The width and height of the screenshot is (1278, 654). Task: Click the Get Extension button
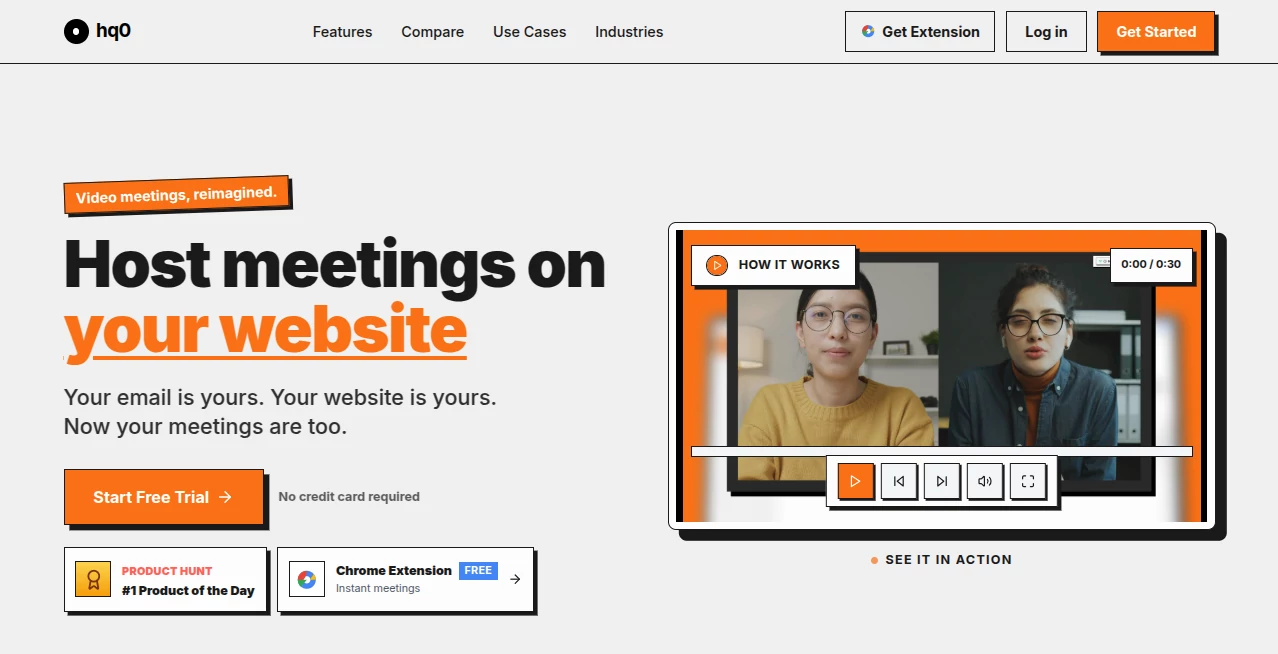pyautogui.click(x=920, y=32)
